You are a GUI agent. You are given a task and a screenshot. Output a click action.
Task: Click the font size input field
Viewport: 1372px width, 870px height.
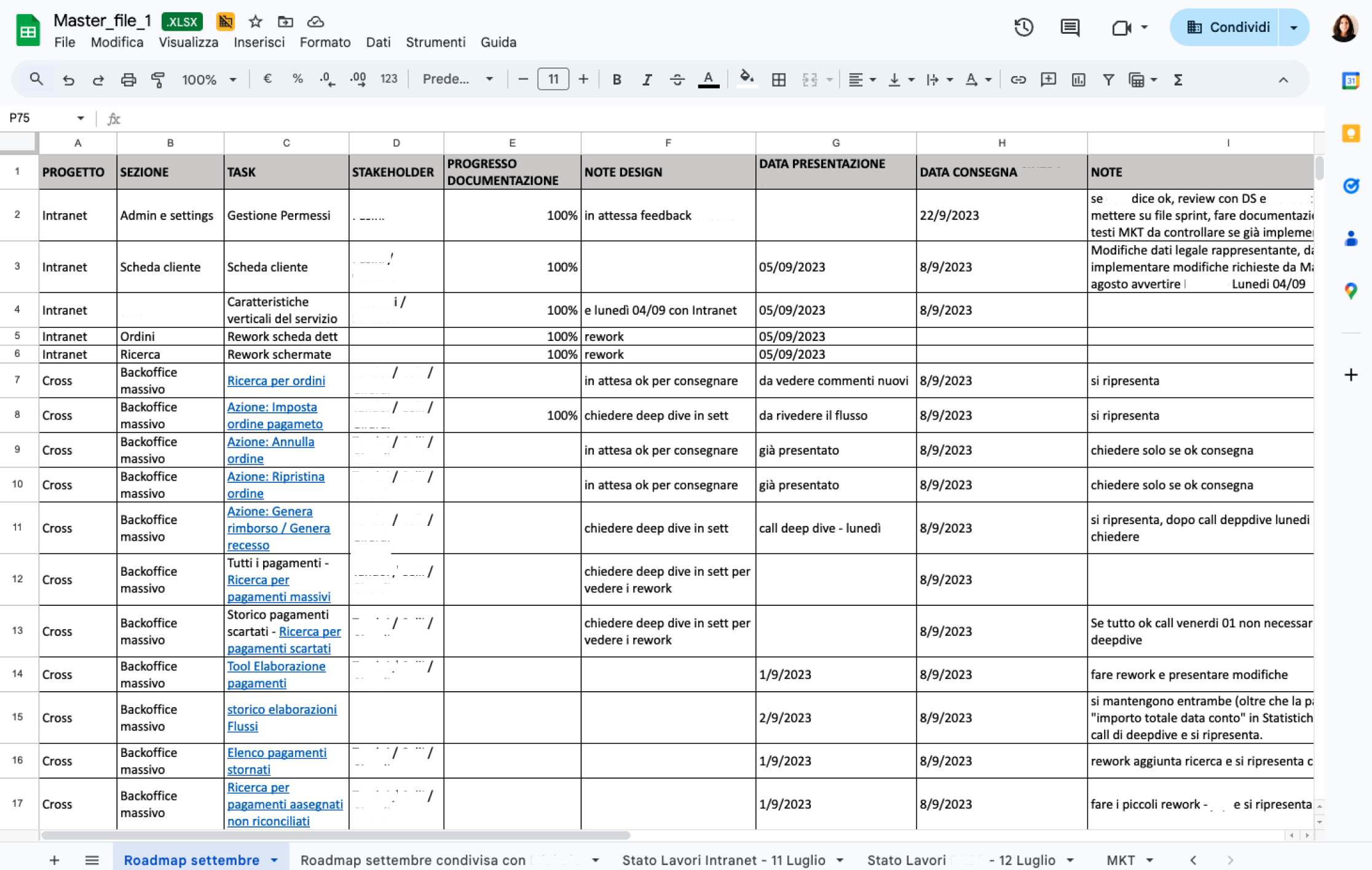[553, 80]
